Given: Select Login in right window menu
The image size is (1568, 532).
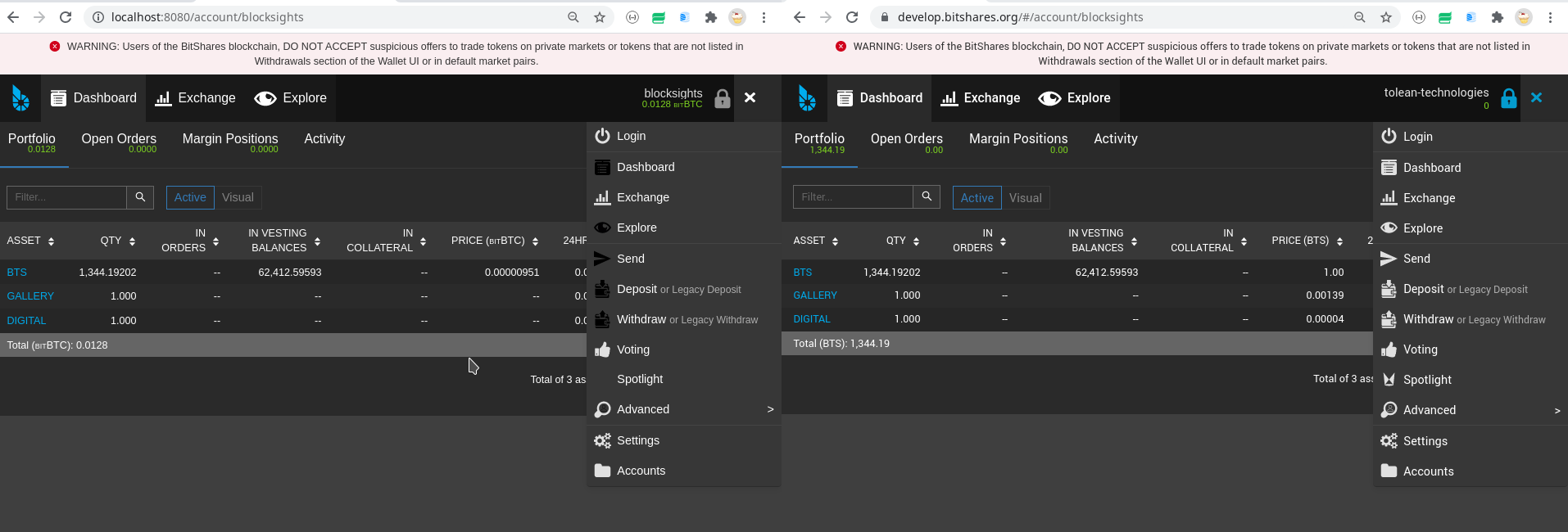Looking at the screenshot, I should (x=1471, y=137).
